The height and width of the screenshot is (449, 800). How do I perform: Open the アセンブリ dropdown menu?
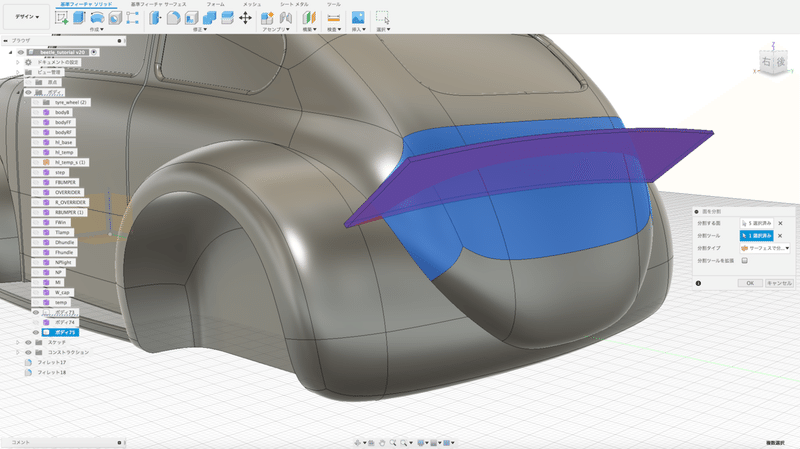coord(276,30)
